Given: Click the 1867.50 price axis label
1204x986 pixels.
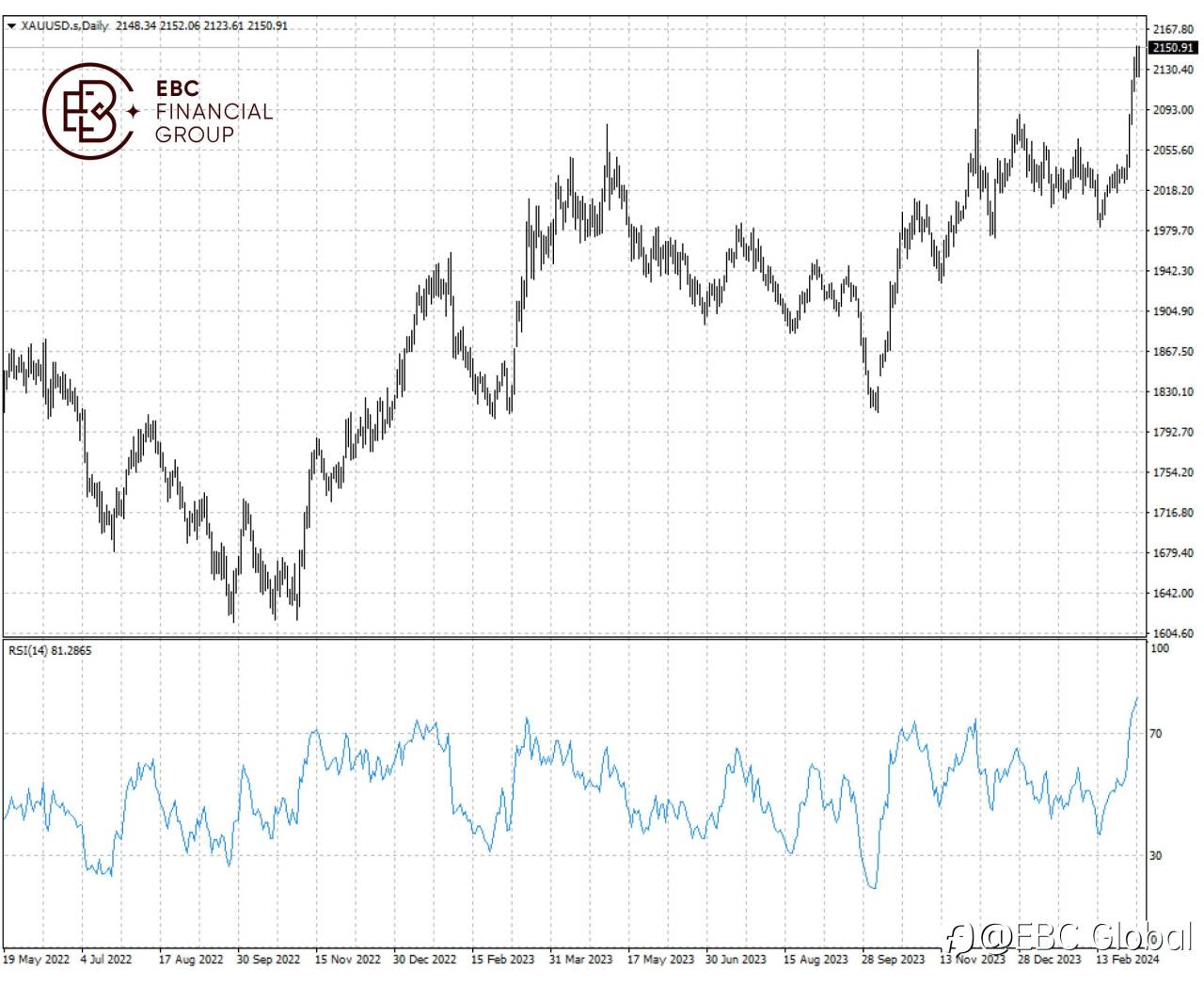Looking at the screenshot, I should coord(1173,352).
